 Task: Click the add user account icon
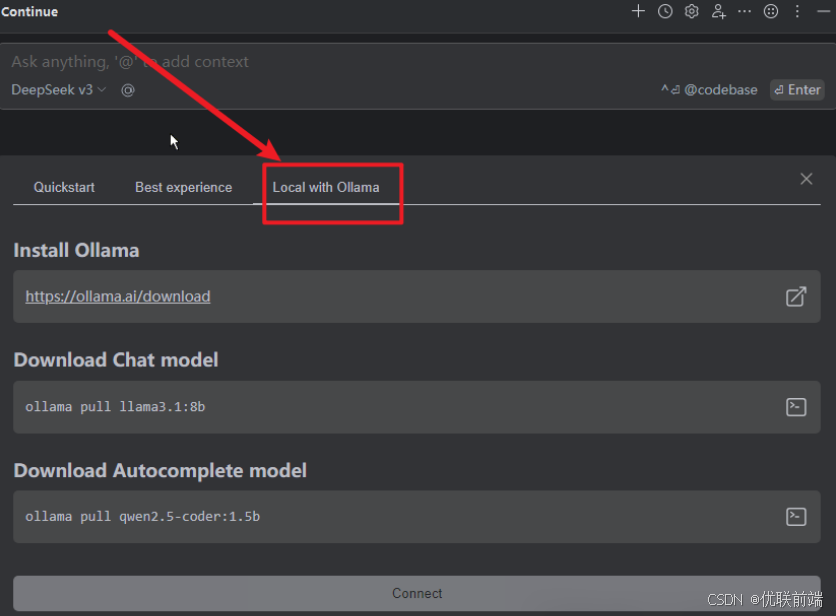718,11
